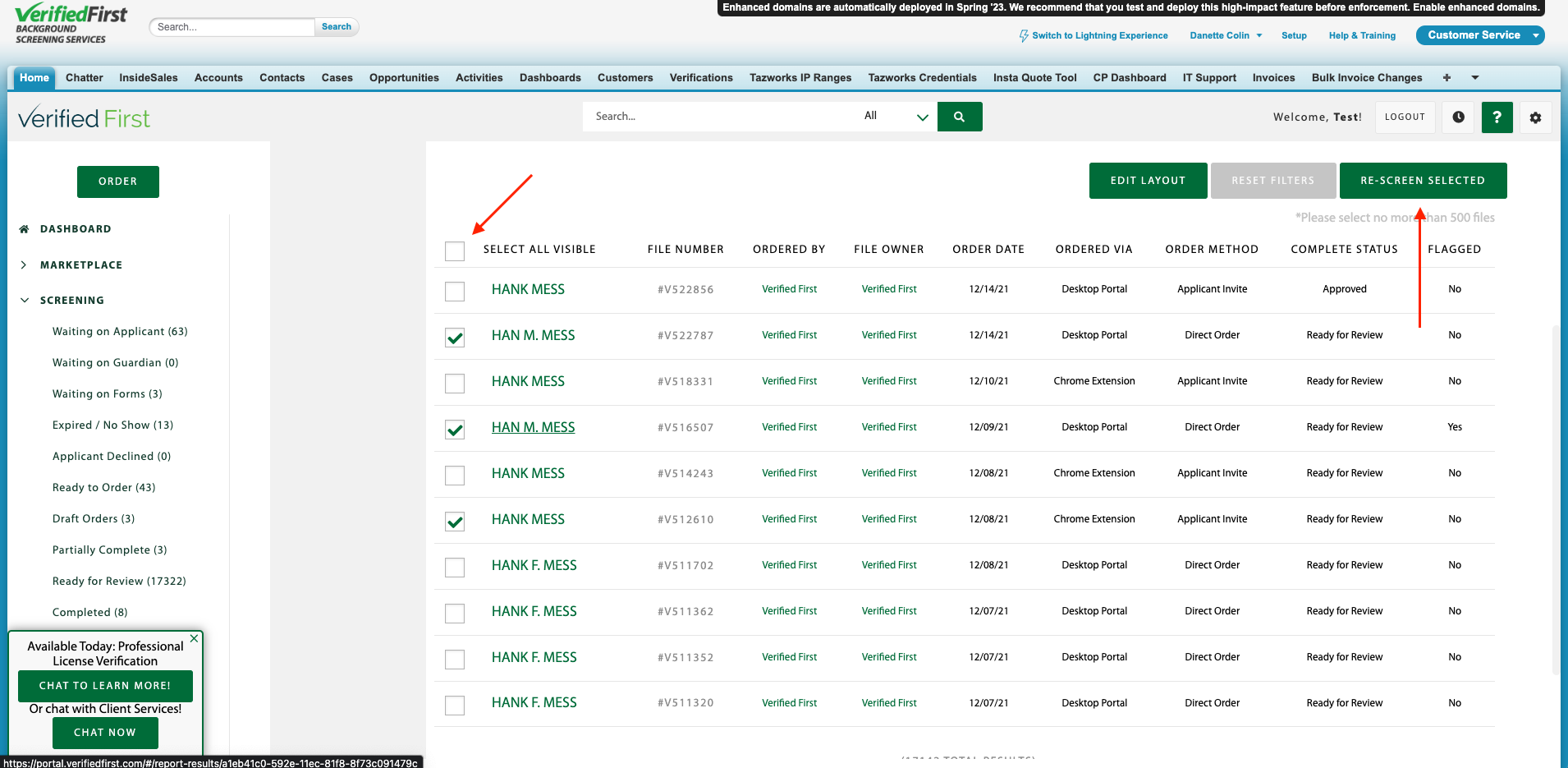Open the Setup link
The width and height of the screenshot is (1568, 768).
(x=1294, y=35)
